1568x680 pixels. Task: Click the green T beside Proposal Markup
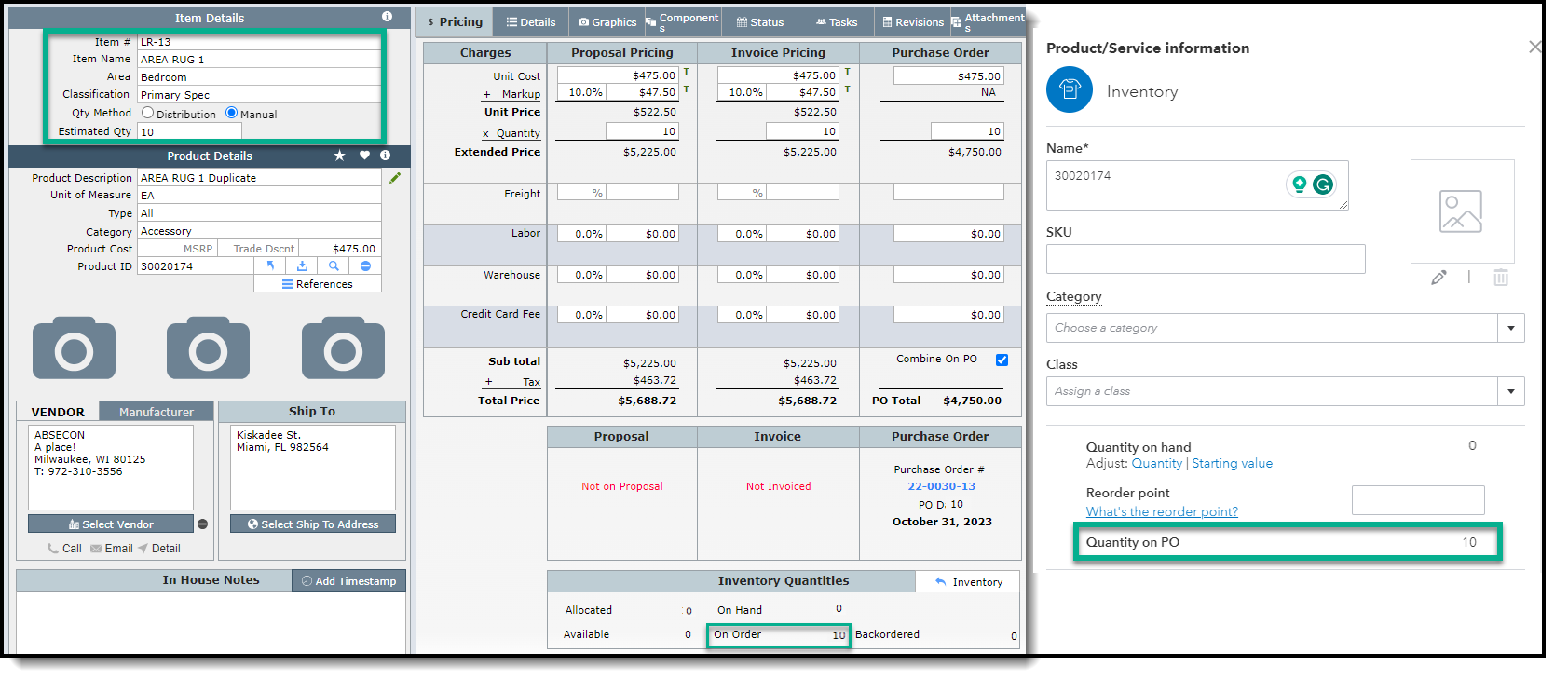coord(687,89)
